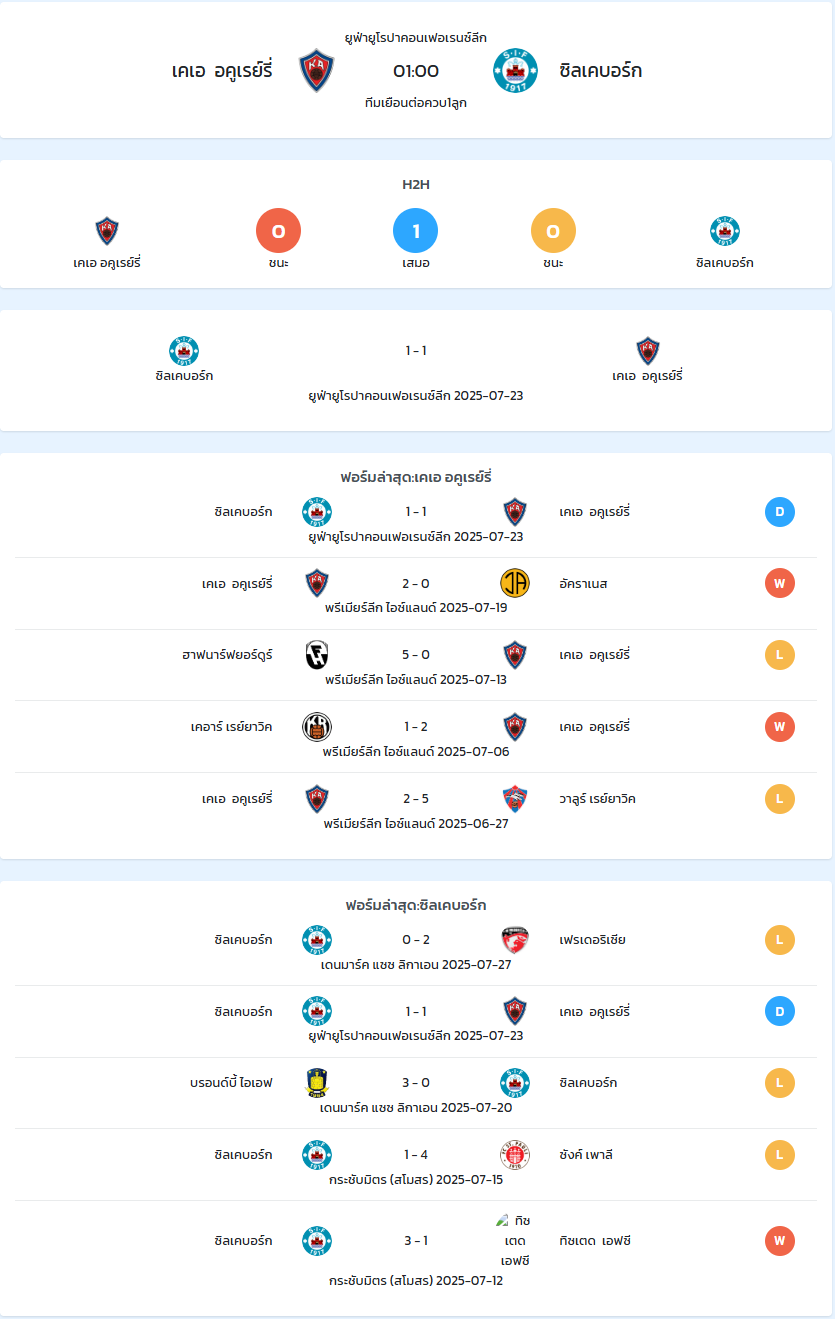
Task: Click the blue H2H draw count circle
Action: pyautogui.click(x=416, y=231)
